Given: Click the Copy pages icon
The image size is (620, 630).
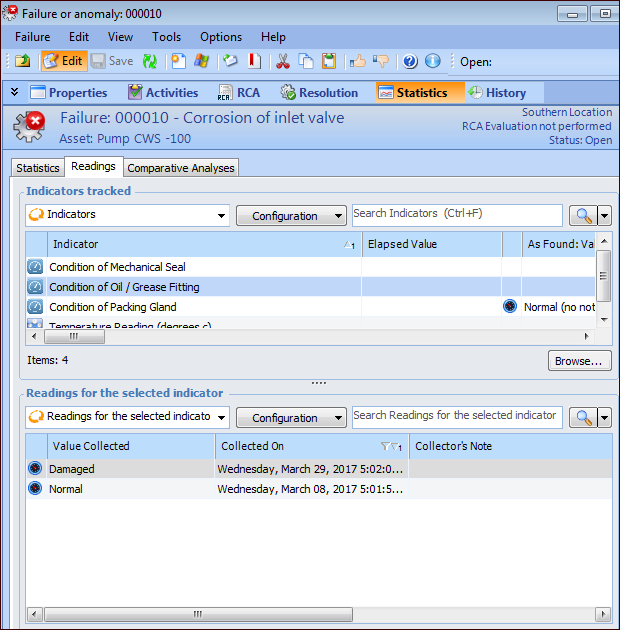Looking at the screenshot, I should (x=306, y=61).
